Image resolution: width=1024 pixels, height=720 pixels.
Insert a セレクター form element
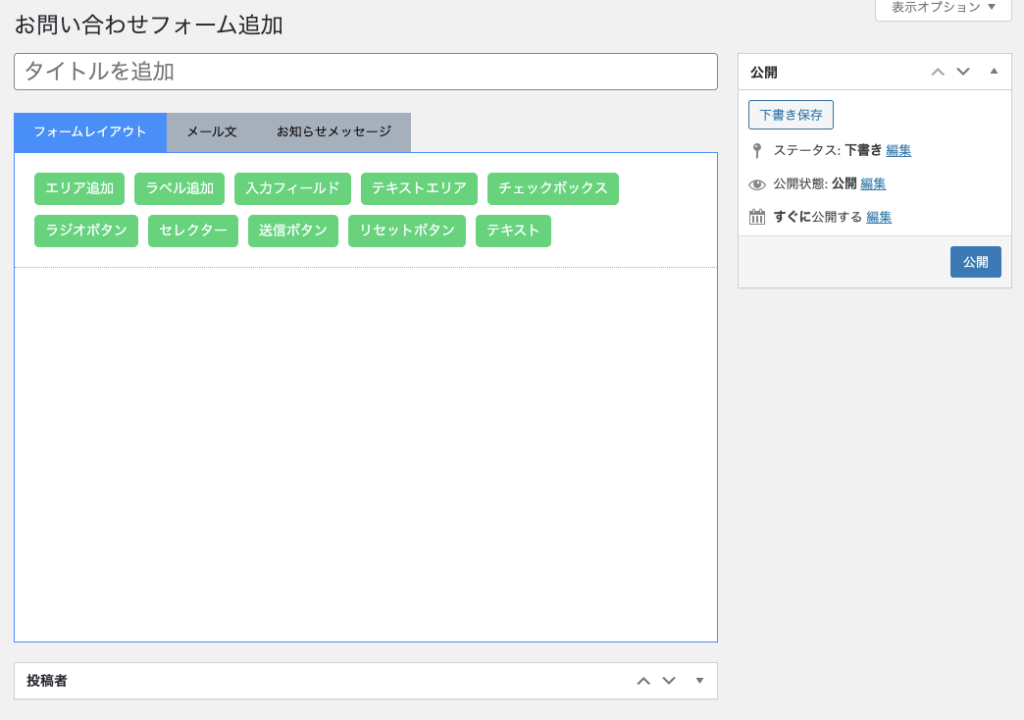click(193, 231)
